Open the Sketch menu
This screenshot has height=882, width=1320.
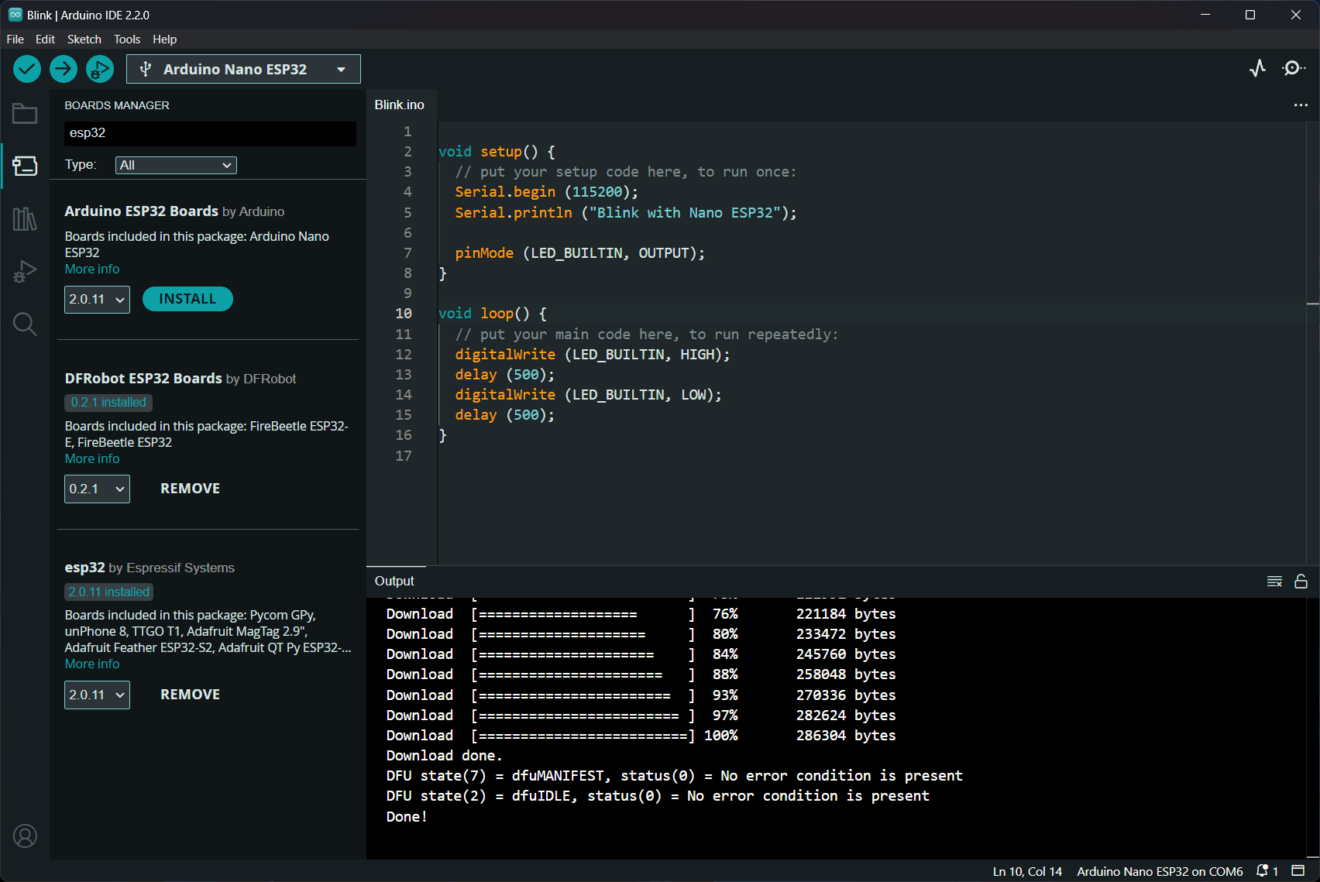coord(84,39)
